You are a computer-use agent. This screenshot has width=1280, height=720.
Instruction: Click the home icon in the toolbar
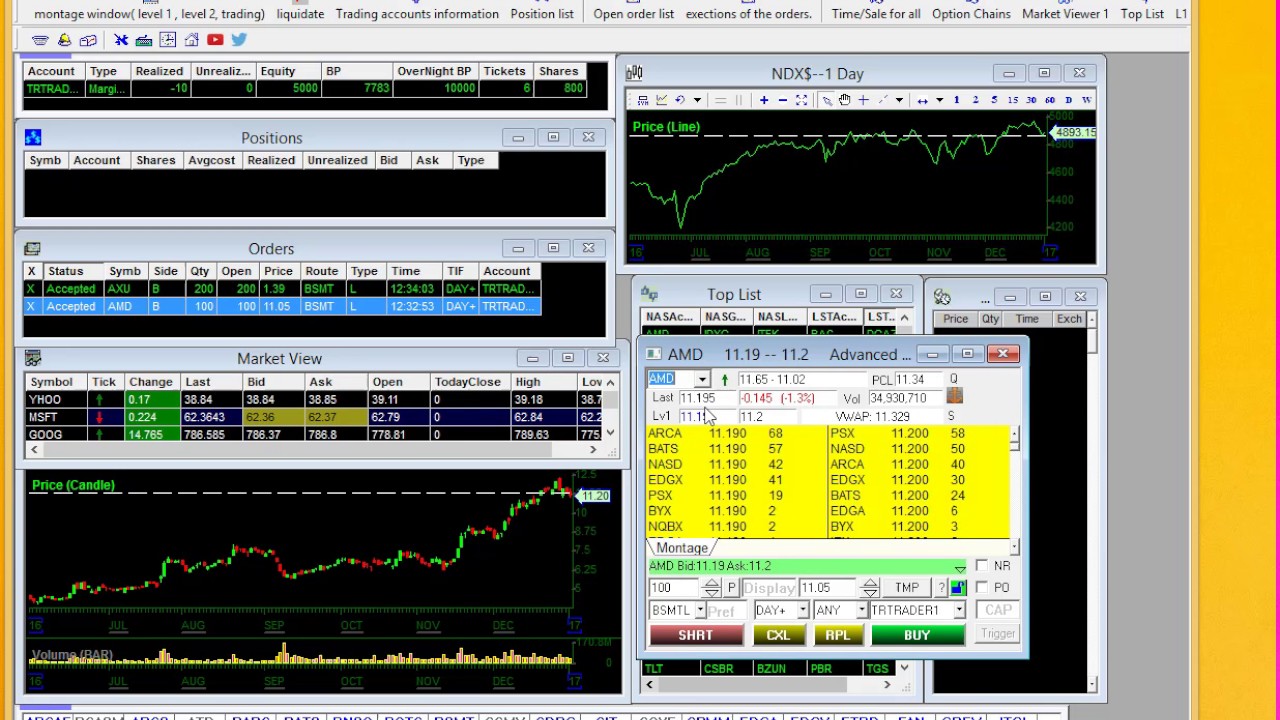191,40
